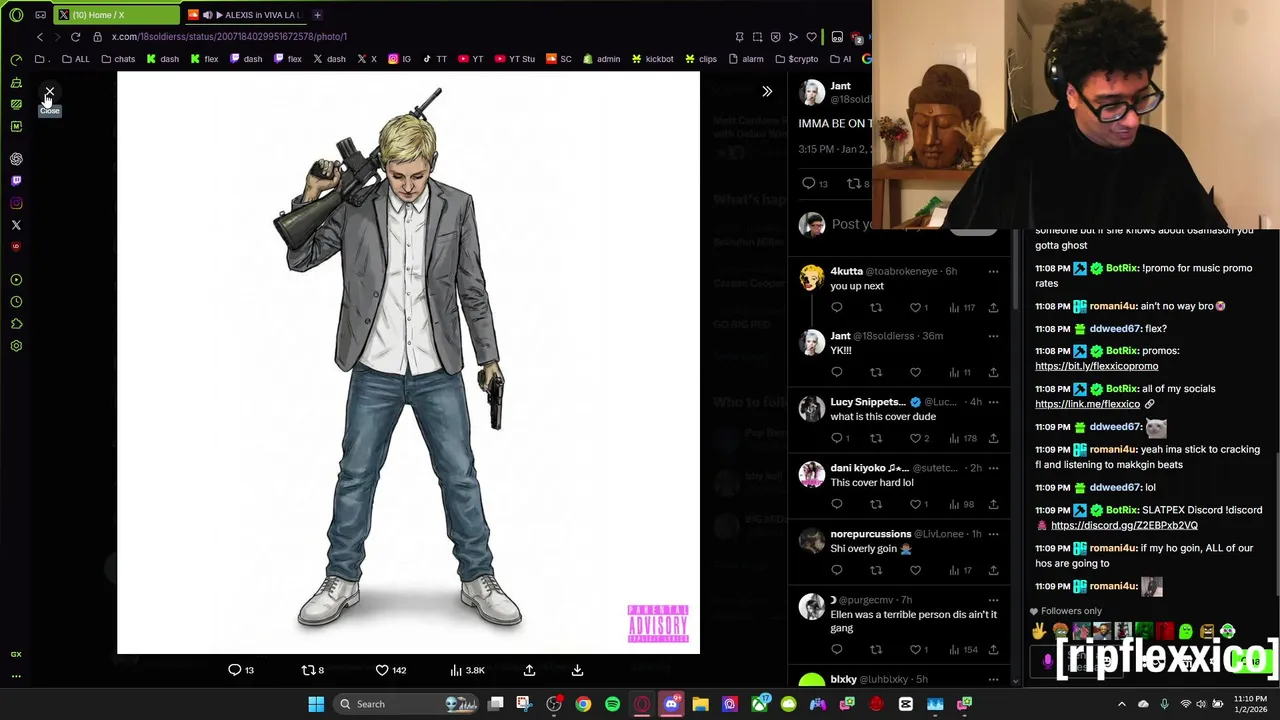Screen dimensions: 1280x720
Task: Reply to 4kutta's comment
Action: [837, 307]
